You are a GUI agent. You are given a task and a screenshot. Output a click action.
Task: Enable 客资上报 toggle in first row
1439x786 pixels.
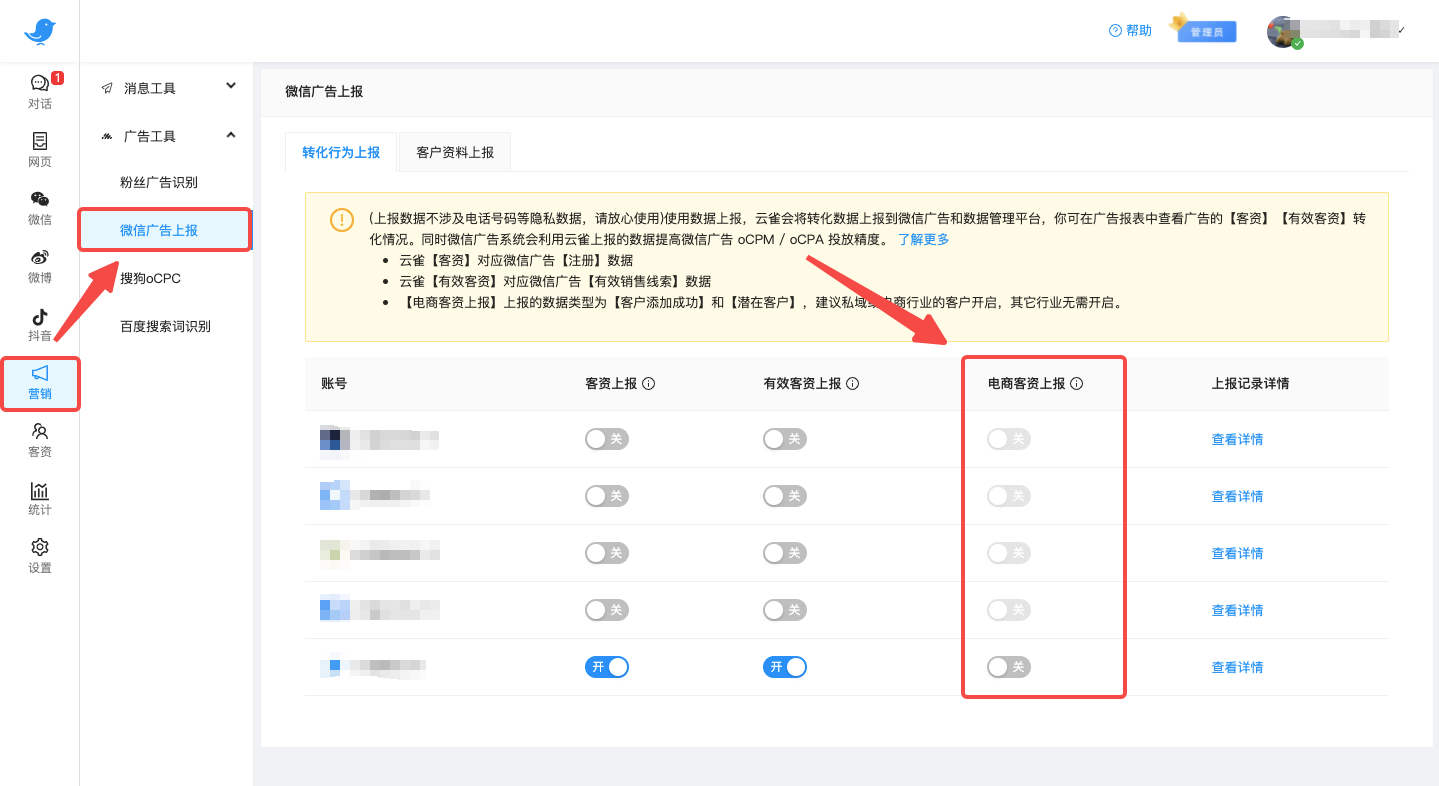(x=607, y=439)
